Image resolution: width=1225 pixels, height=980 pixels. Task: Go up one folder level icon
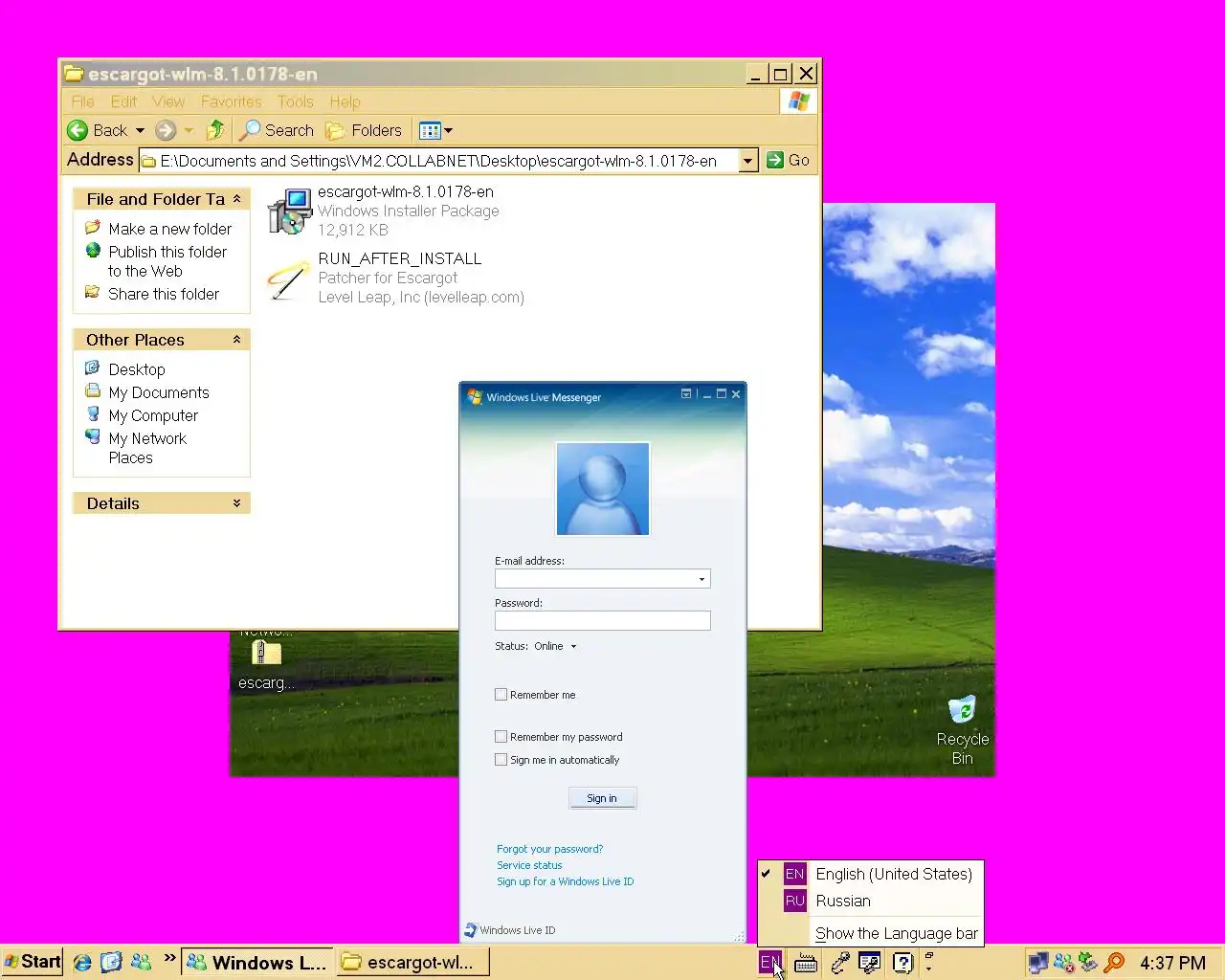pyautogui.click(x=215, y=130)
